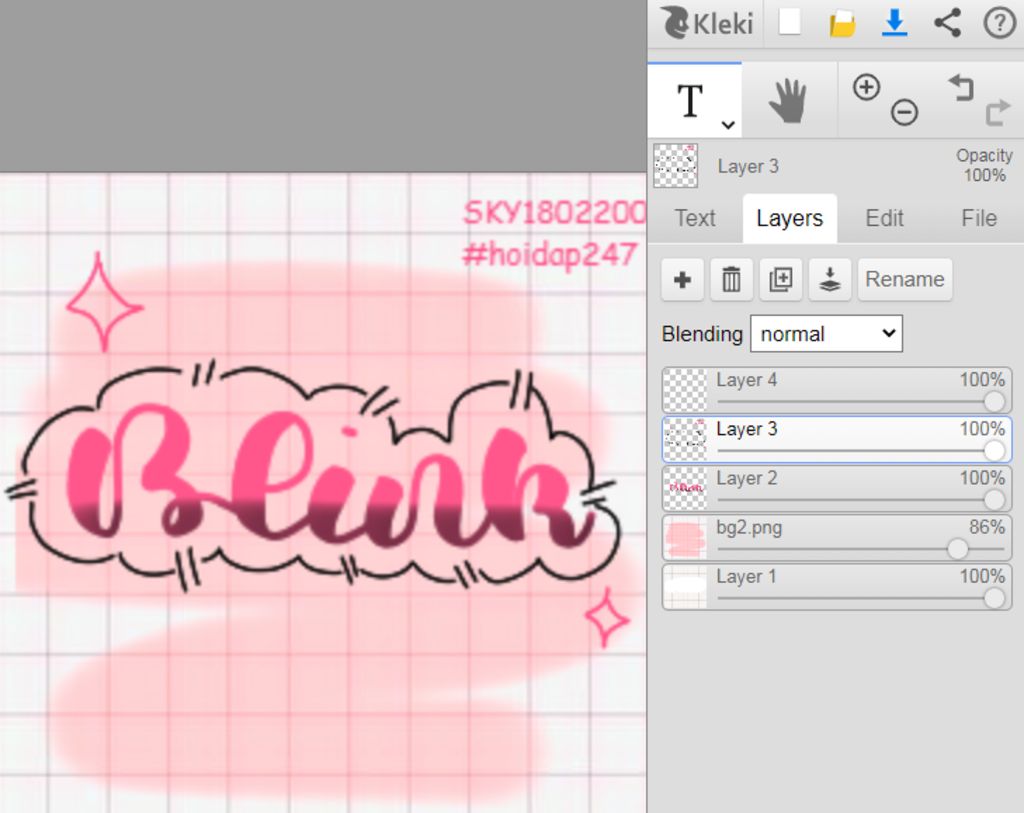
Task: Expand the tool selection chevron
Action: [x=728, y=124]
